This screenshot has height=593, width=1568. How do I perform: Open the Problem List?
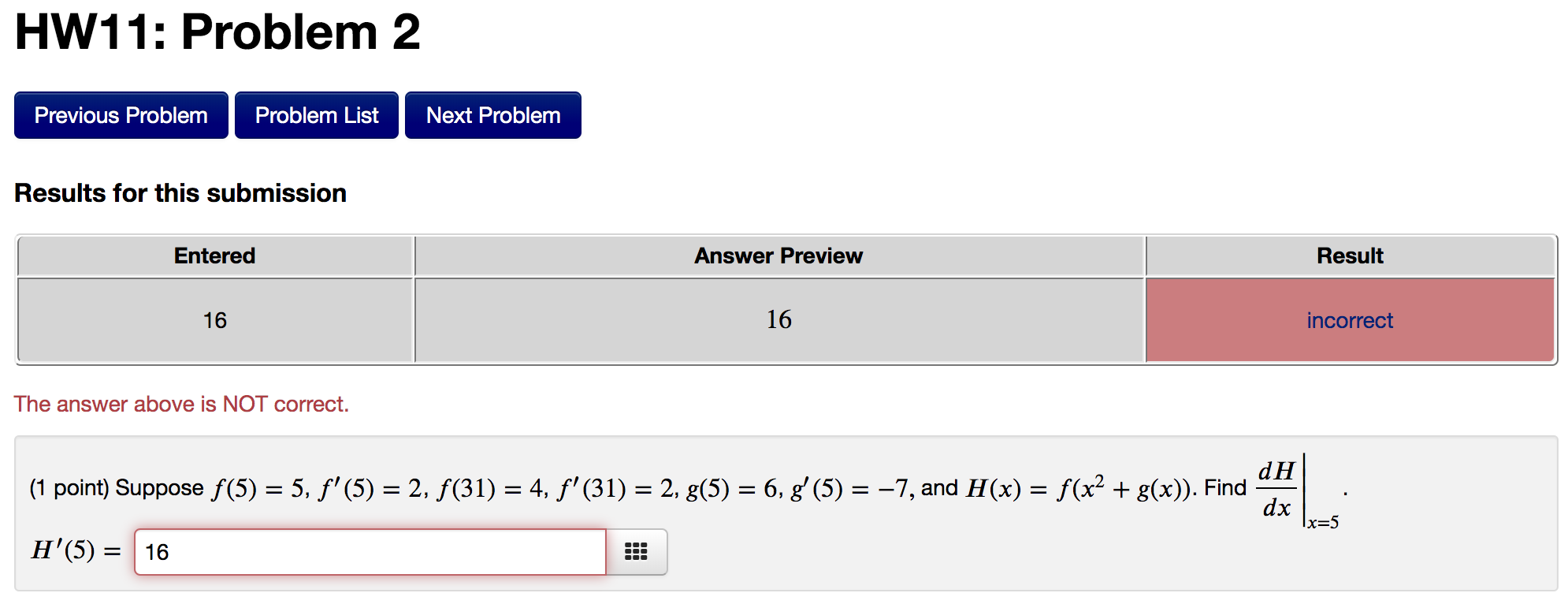[316, 114]
